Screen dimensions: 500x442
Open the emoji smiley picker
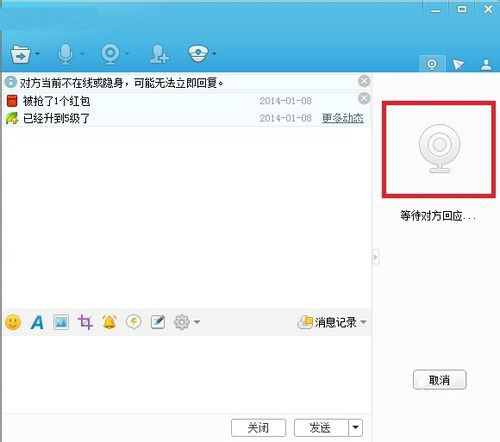13,322
